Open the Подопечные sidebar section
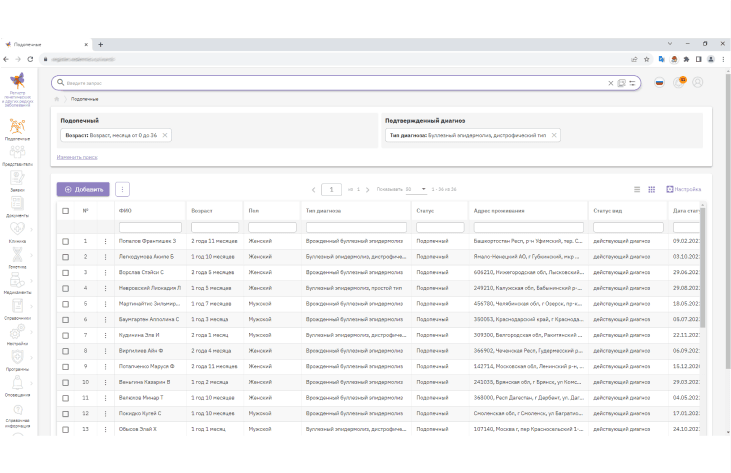Screen dimensions: 731x473 pyautogui.click(x=17, y=129)
